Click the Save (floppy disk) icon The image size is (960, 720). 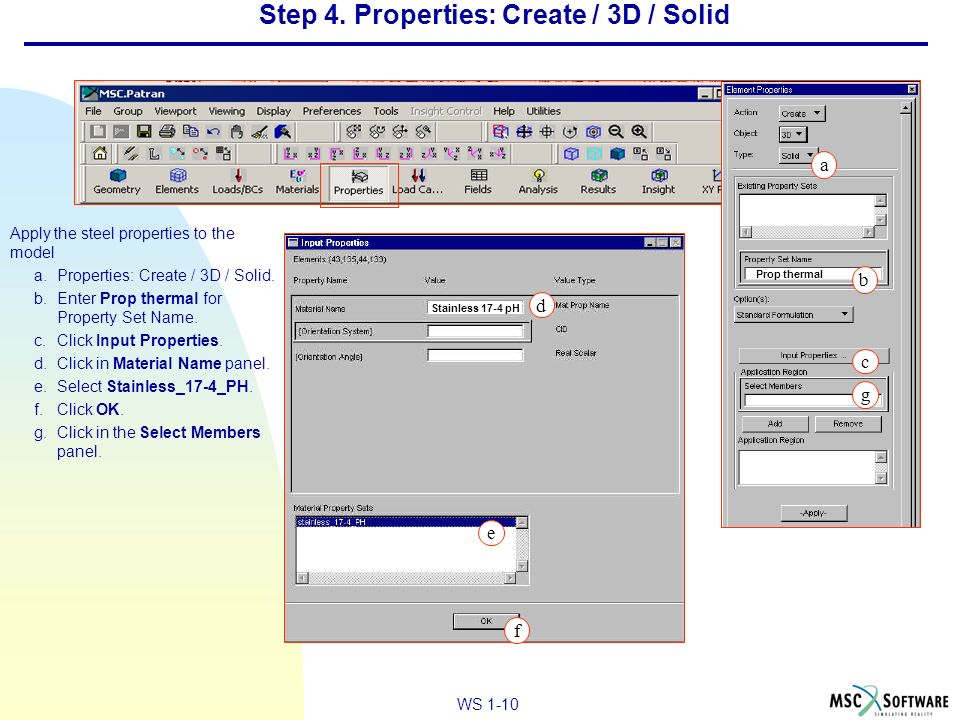point(144,131)
